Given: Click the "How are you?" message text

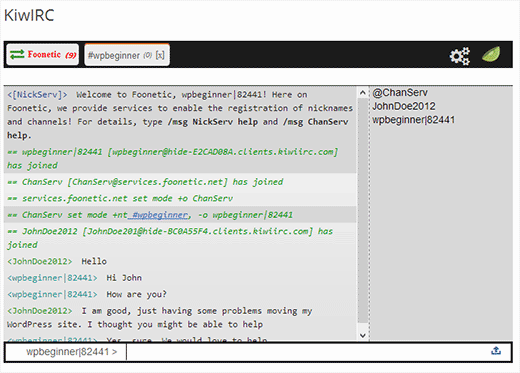Looking at the screenshot, I should (136, 294).
